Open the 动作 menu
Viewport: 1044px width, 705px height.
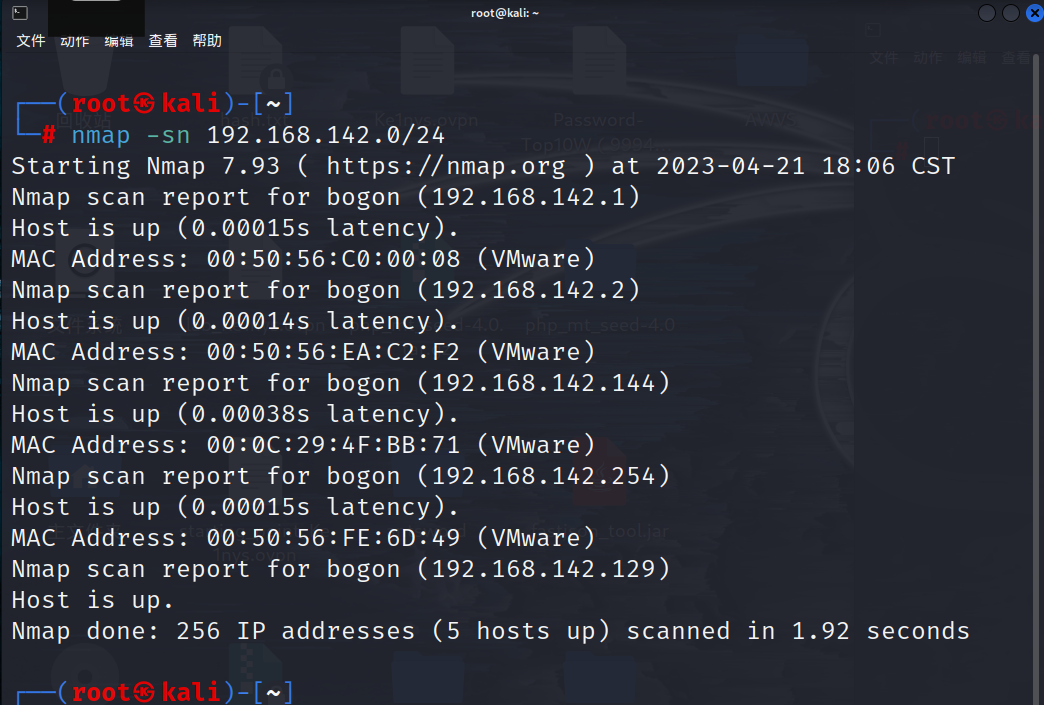(75, 41)
